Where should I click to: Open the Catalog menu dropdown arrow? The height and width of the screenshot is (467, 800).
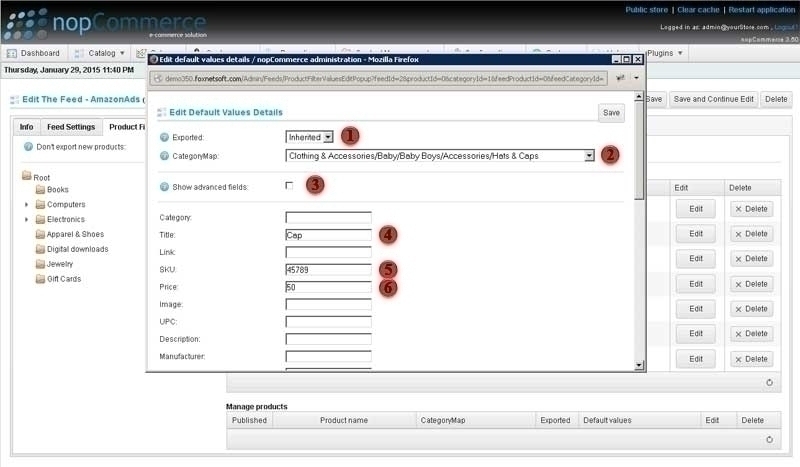click(122, 53)
